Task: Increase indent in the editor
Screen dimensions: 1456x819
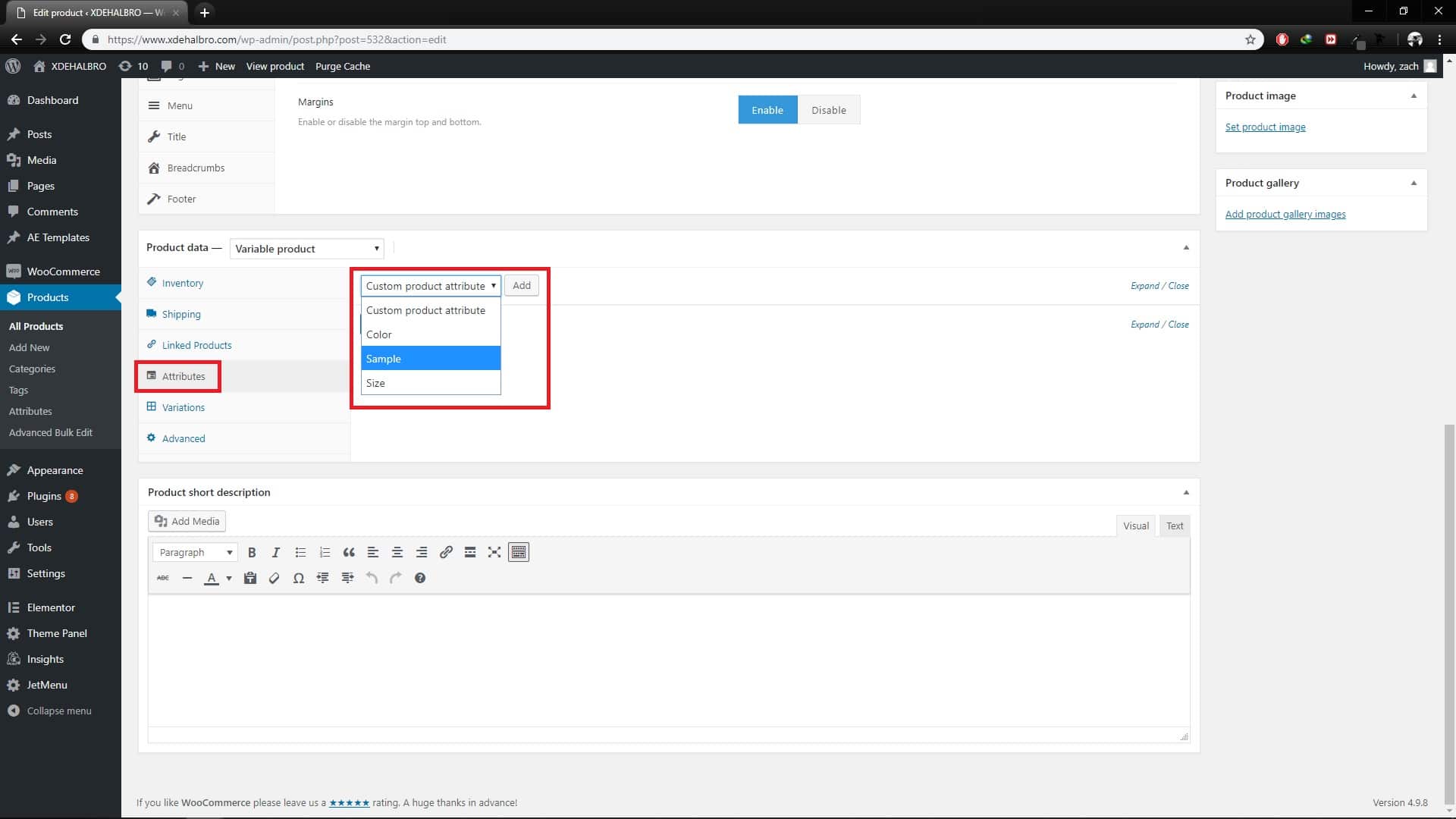Action: click(x=347, y=578)
